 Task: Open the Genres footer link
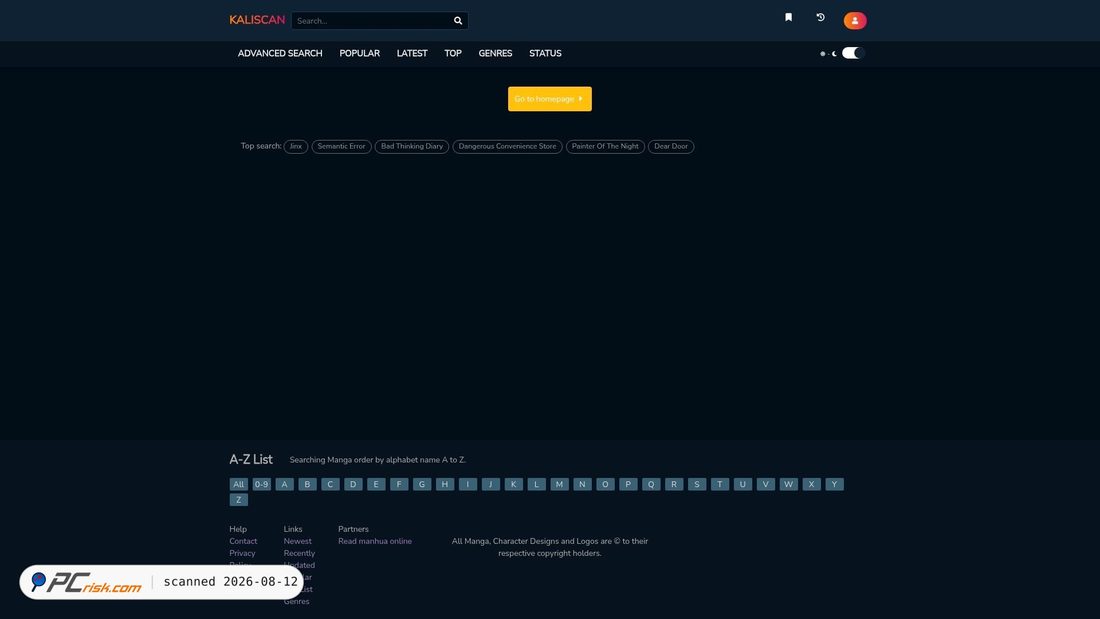pos(296,601)
